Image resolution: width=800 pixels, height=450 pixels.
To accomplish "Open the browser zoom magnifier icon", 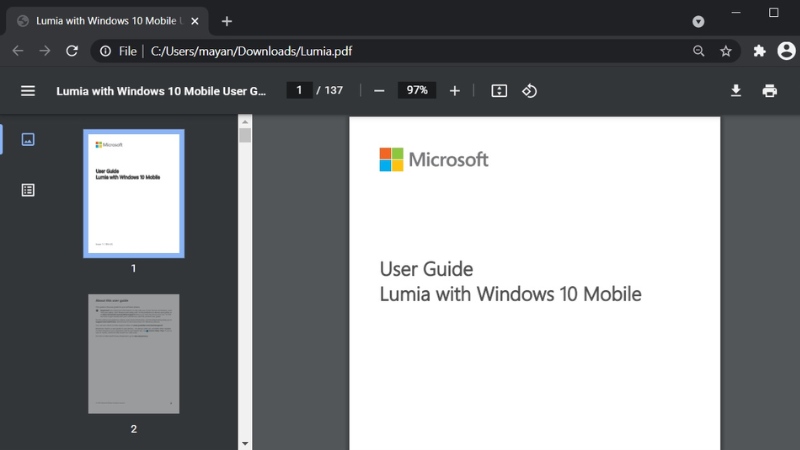I will point(698,51).
